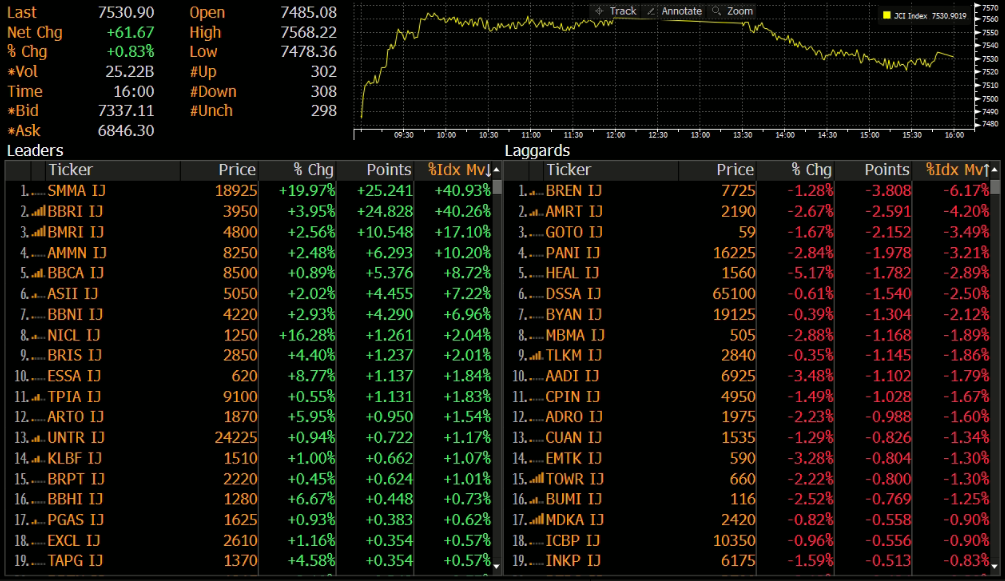Open the CPIN IJ ticker

(x=572, y=396)
